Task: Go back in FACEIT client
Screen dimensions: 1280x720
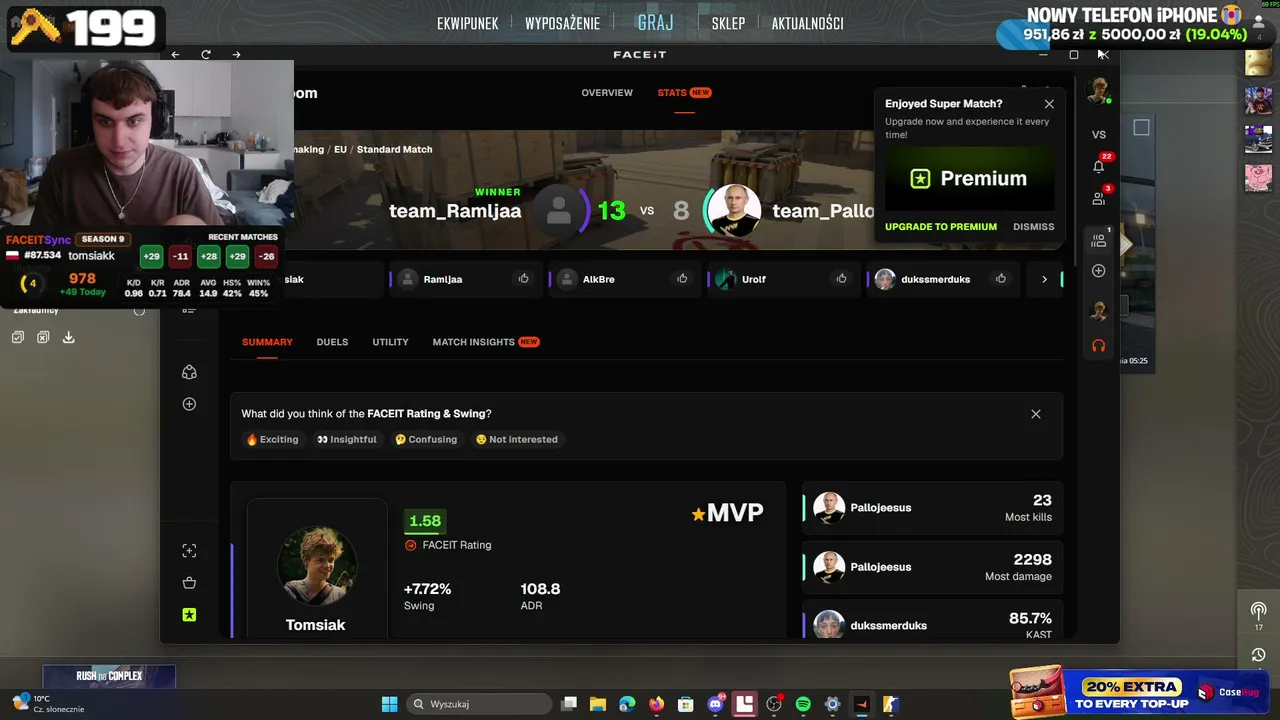Action: tap(175, 54)
